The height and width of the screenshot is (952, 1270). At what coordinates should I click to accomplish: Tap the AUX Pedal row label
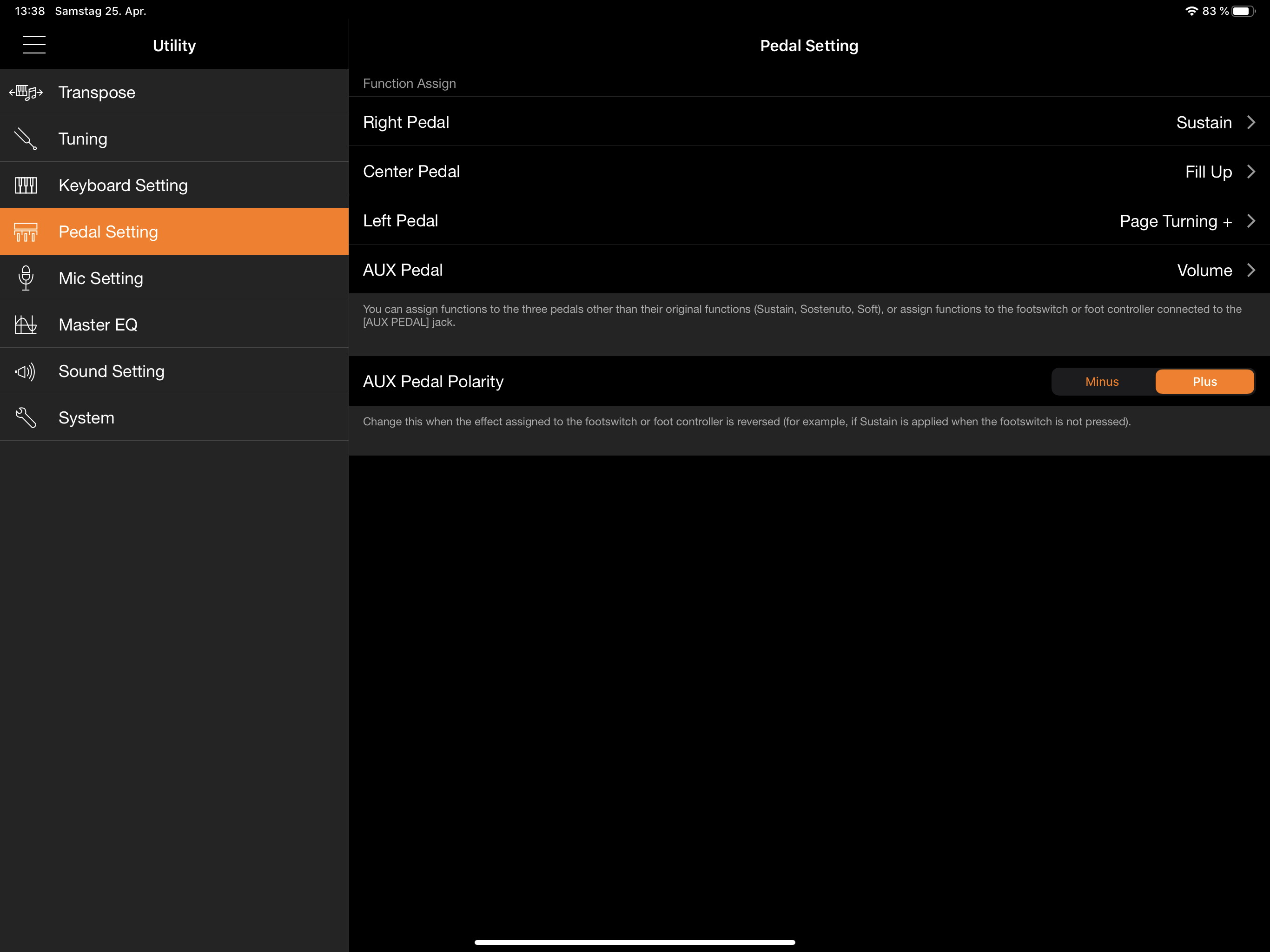403,271
